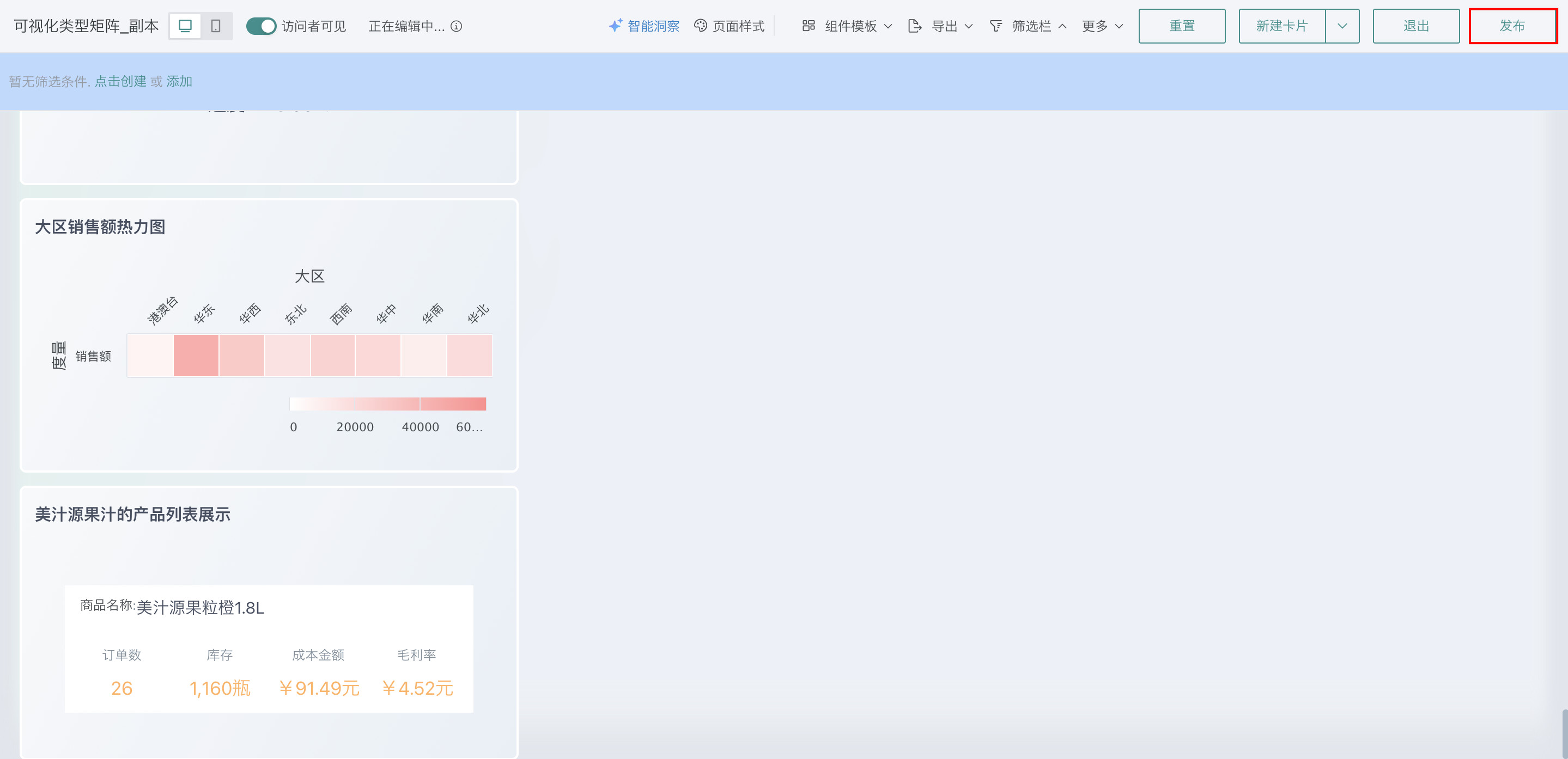Image resolution: width=1568 pixels, height=759 pixels.
Task: Click the 发布 publish button
Action: [x=1512, y=26]
